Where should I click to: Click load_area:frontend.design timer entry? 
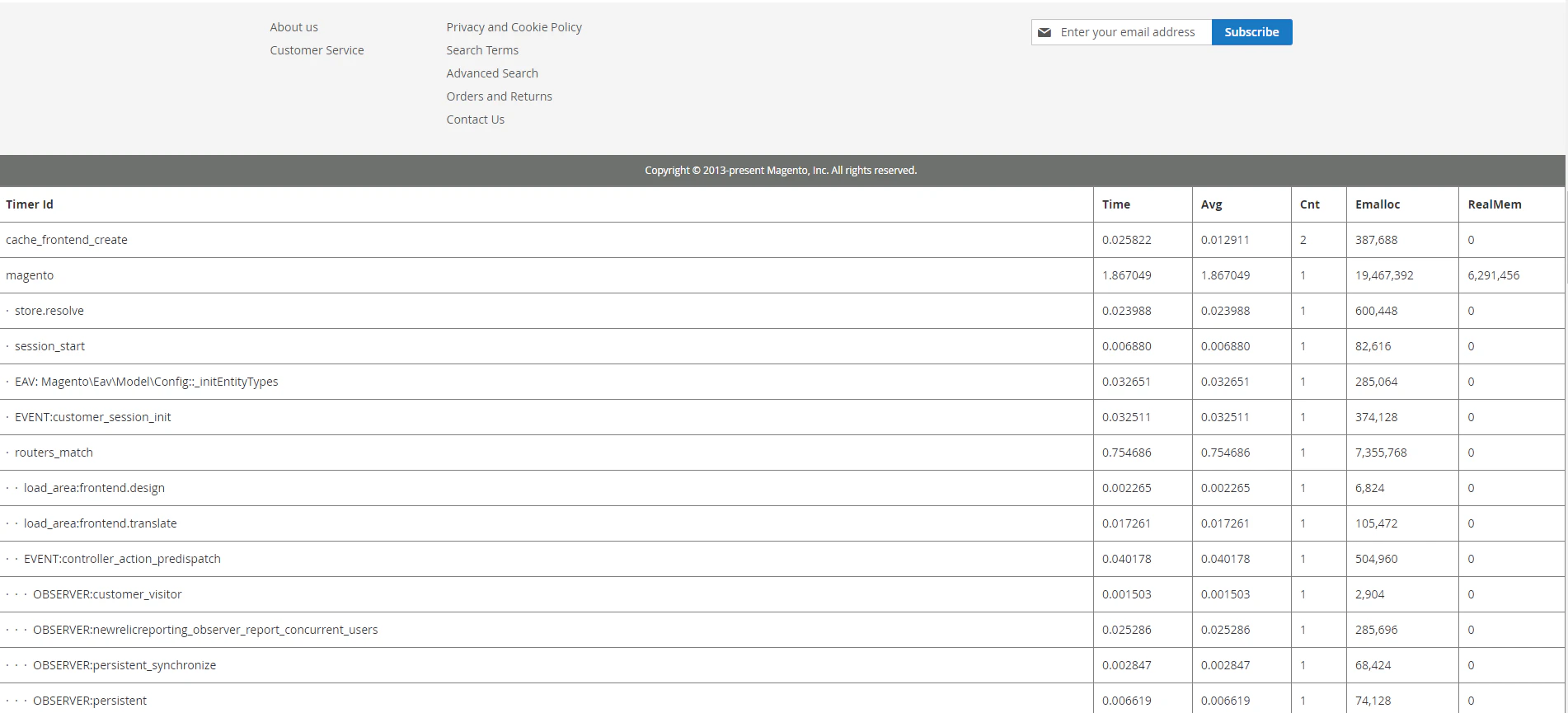pos(94,488)
